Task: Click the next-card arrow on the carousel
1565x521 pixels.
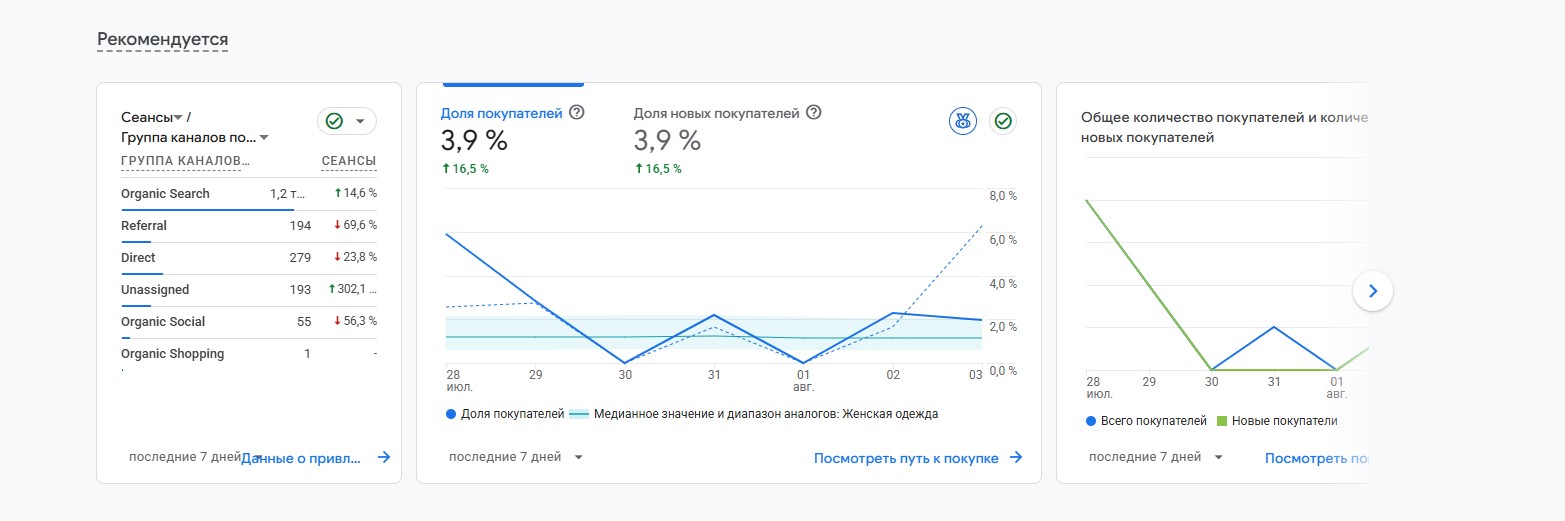Action: pyautogui.click(x=1372, y=291)
